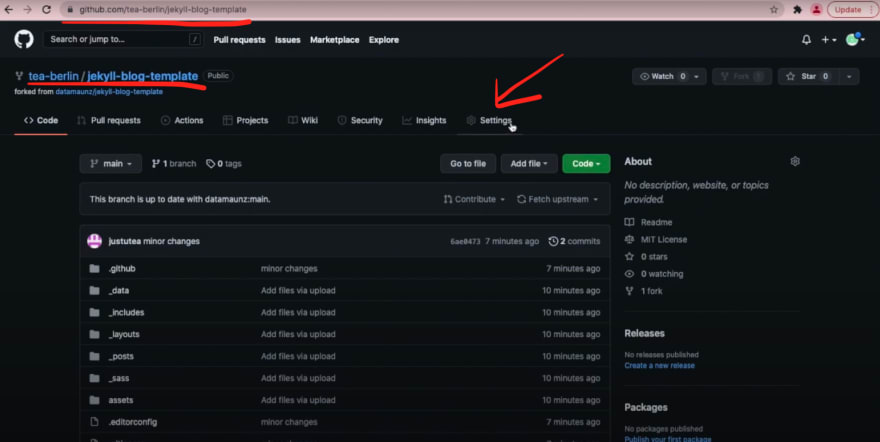
Task: Open the user avatar menu
Action: (x=855, y=39)
